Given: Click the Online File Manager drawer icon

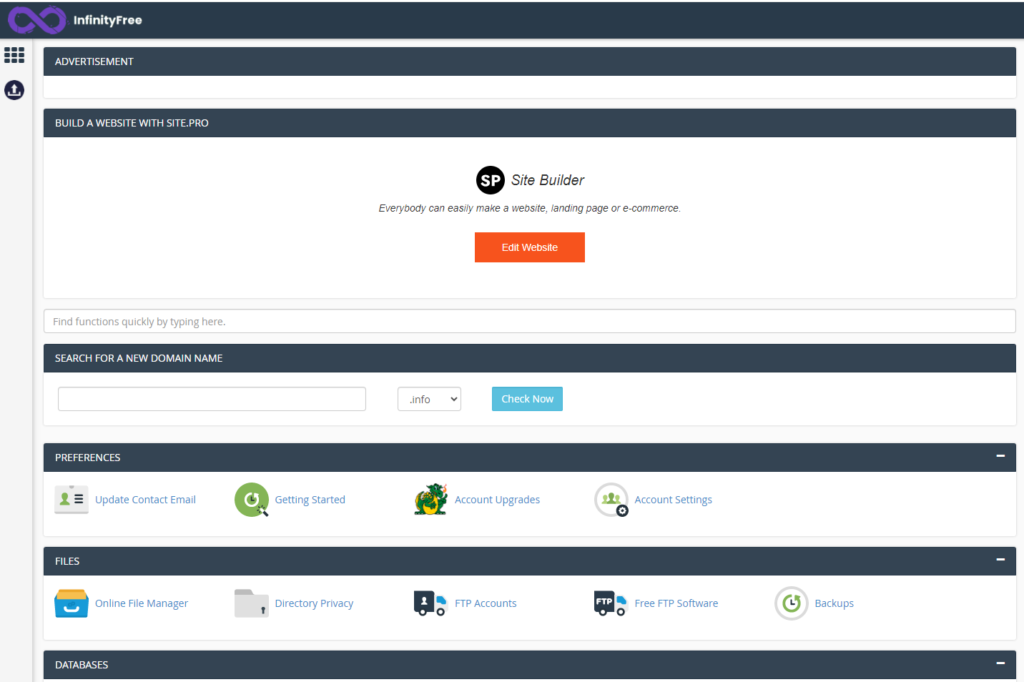Looking at the screenshot, I should [x=71, y=603].
